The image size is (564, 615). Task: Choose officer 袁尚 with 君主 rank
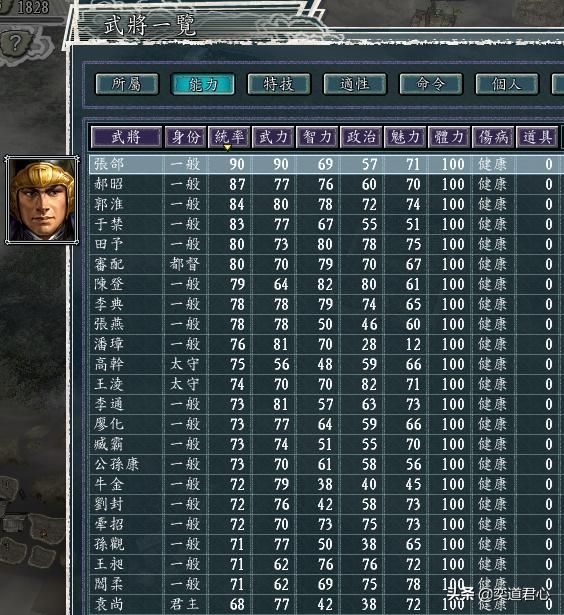[326, 604]
